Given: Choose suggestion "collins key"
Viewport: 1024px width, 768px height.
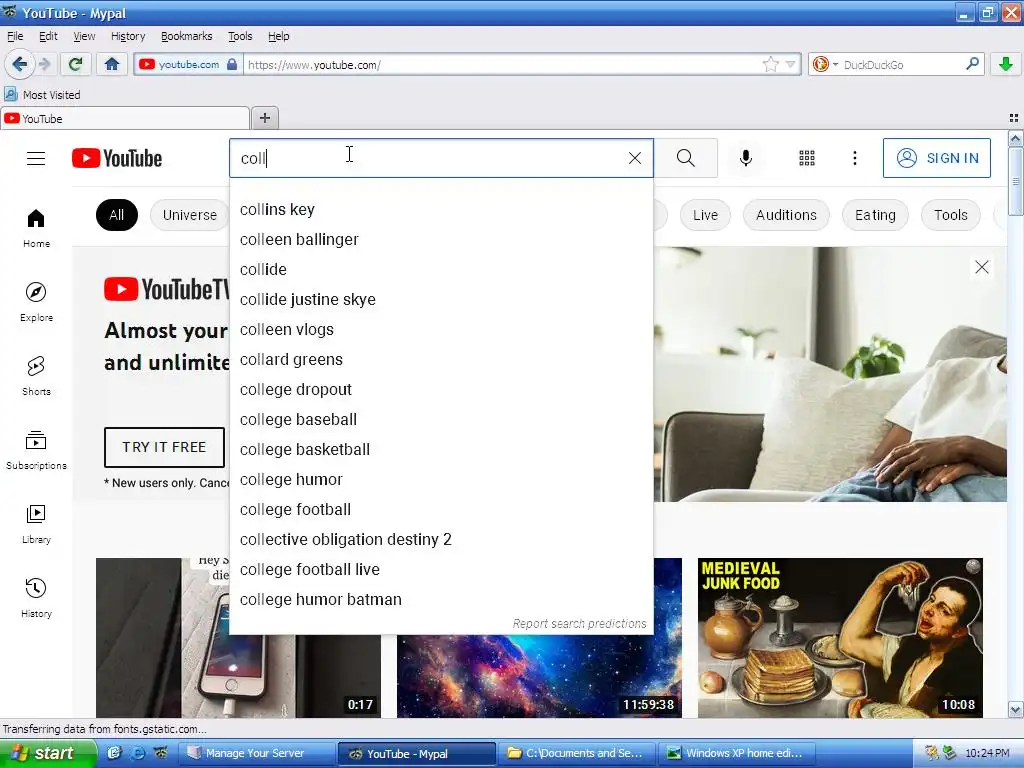Looking at the screenshot, I should point(441,210).
